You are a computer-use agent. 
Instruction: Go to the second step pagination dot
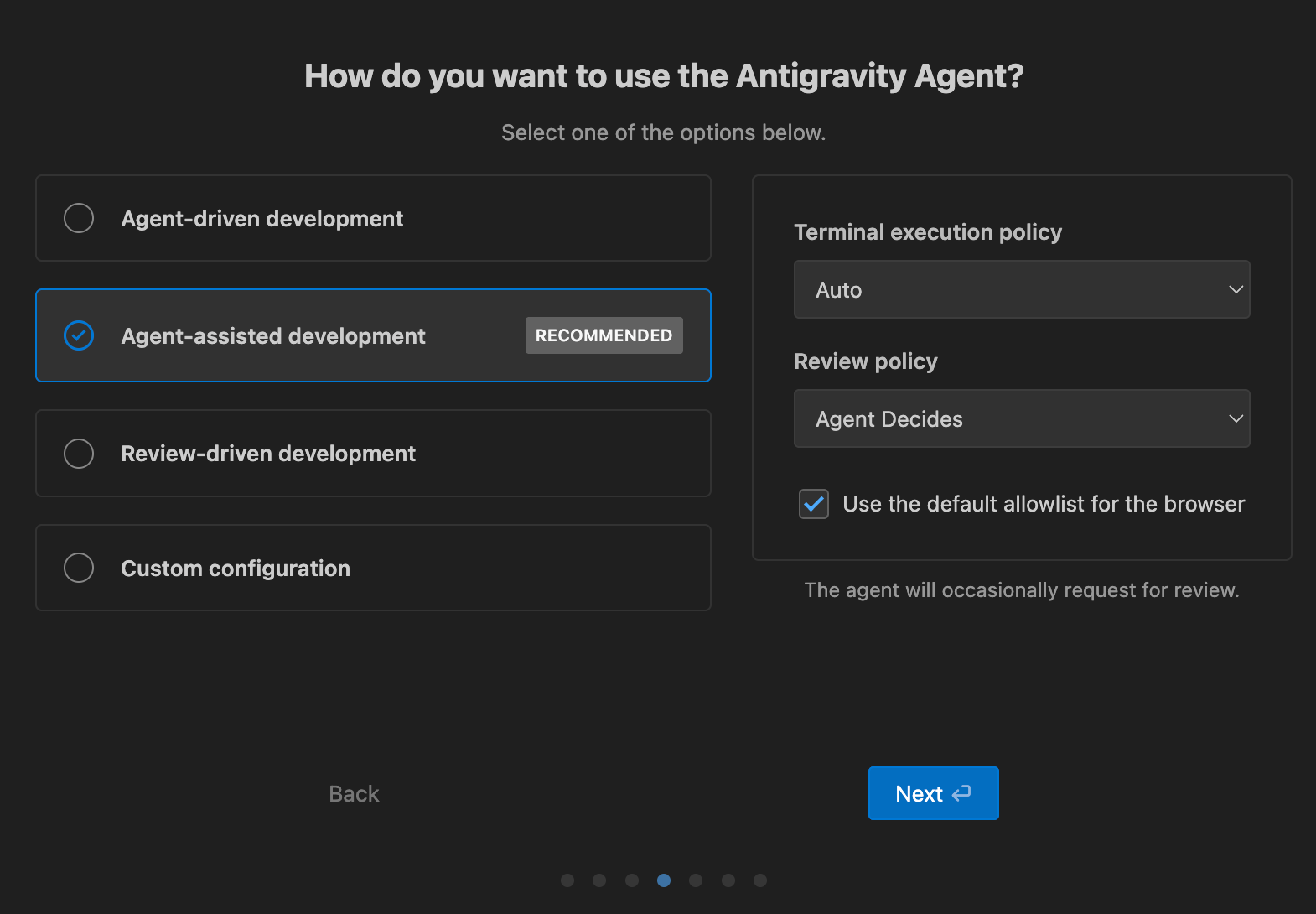click(x=599, y=880)
